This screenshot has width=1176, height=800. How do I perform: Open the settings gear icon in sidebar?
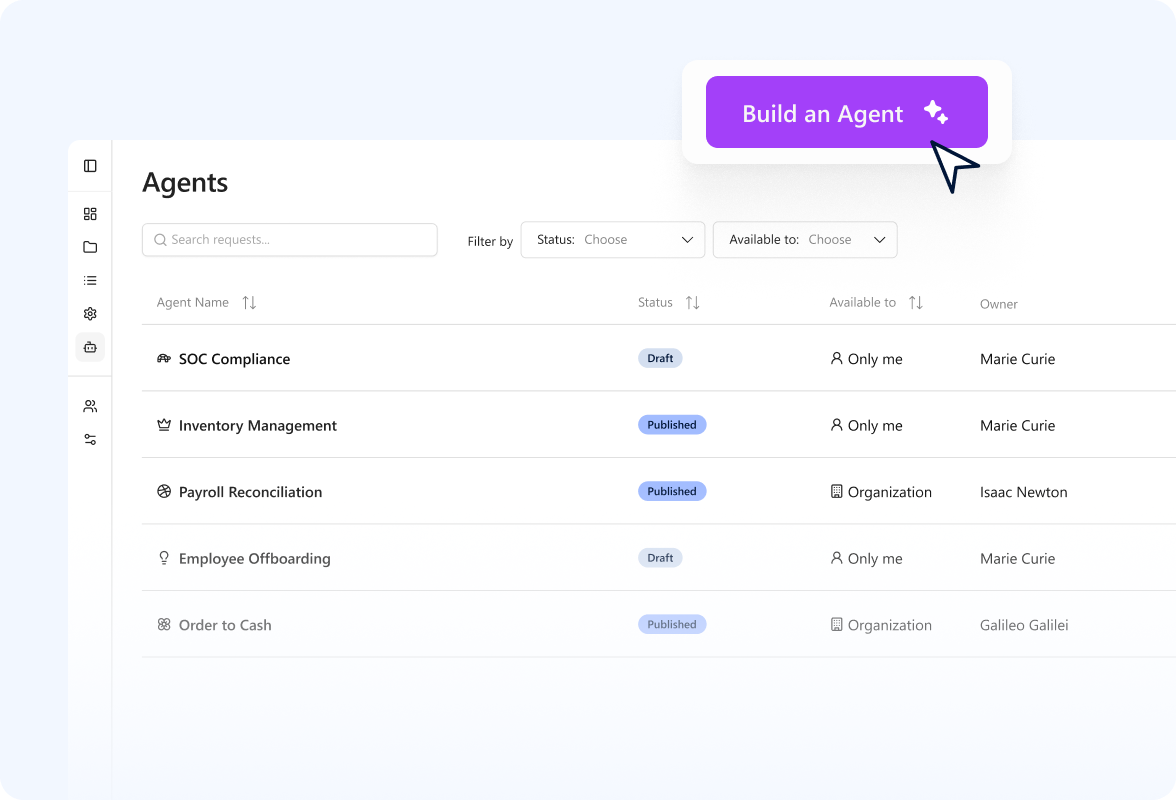pyautogui.click(x=90, y=313)
